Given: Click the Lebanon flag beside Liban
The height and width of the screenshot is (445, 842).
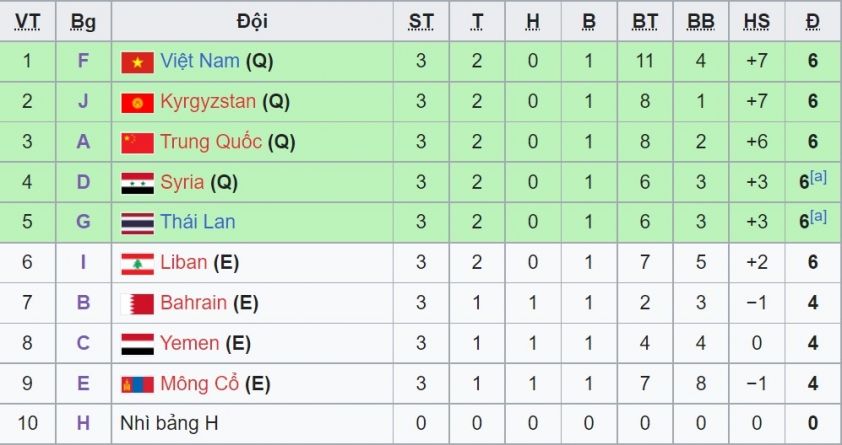Looking at the screenshot, I should 137,264.
